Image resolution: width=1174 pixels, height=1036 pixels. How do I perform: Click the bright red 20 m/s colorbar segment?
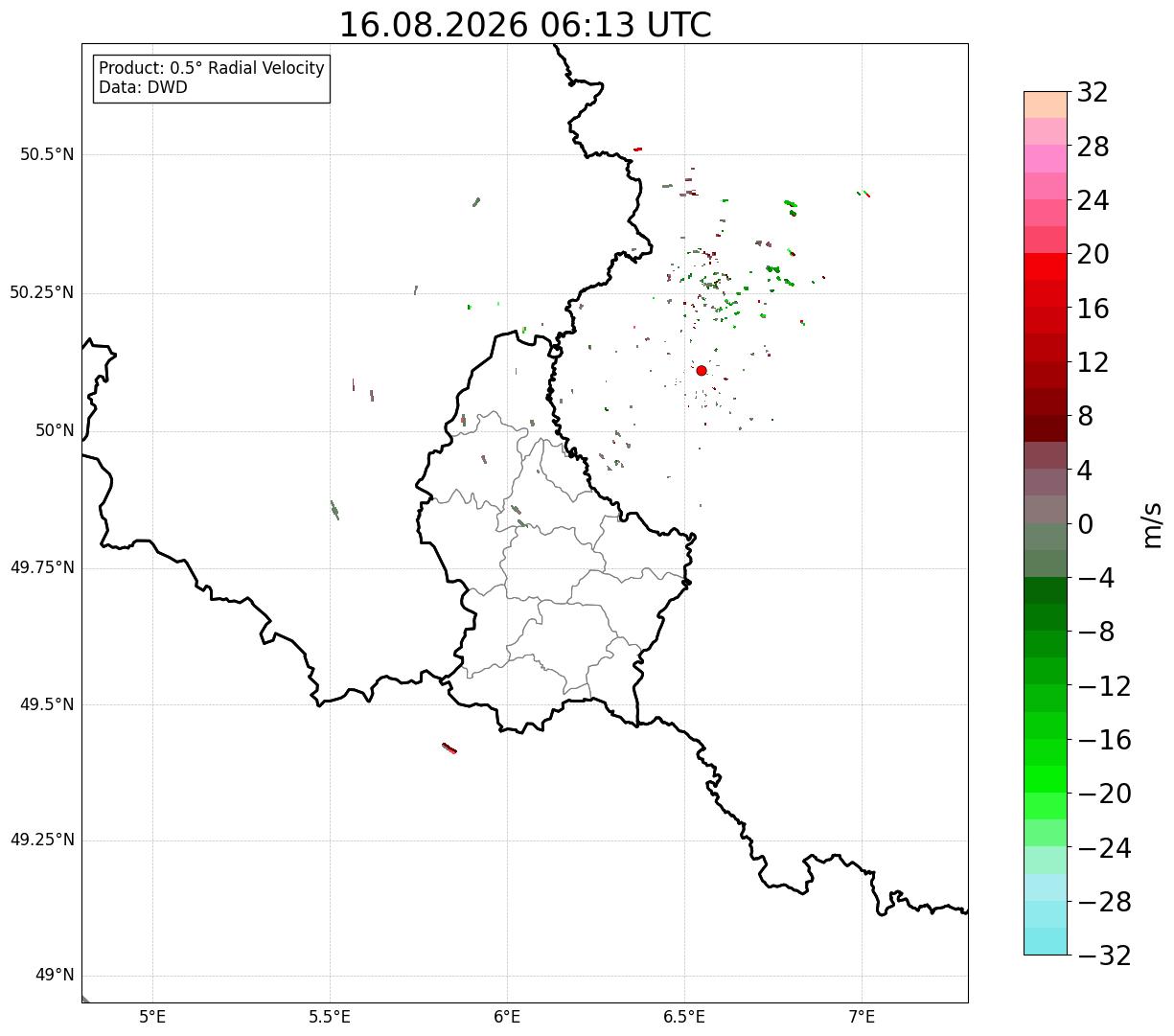point(1045,266)
